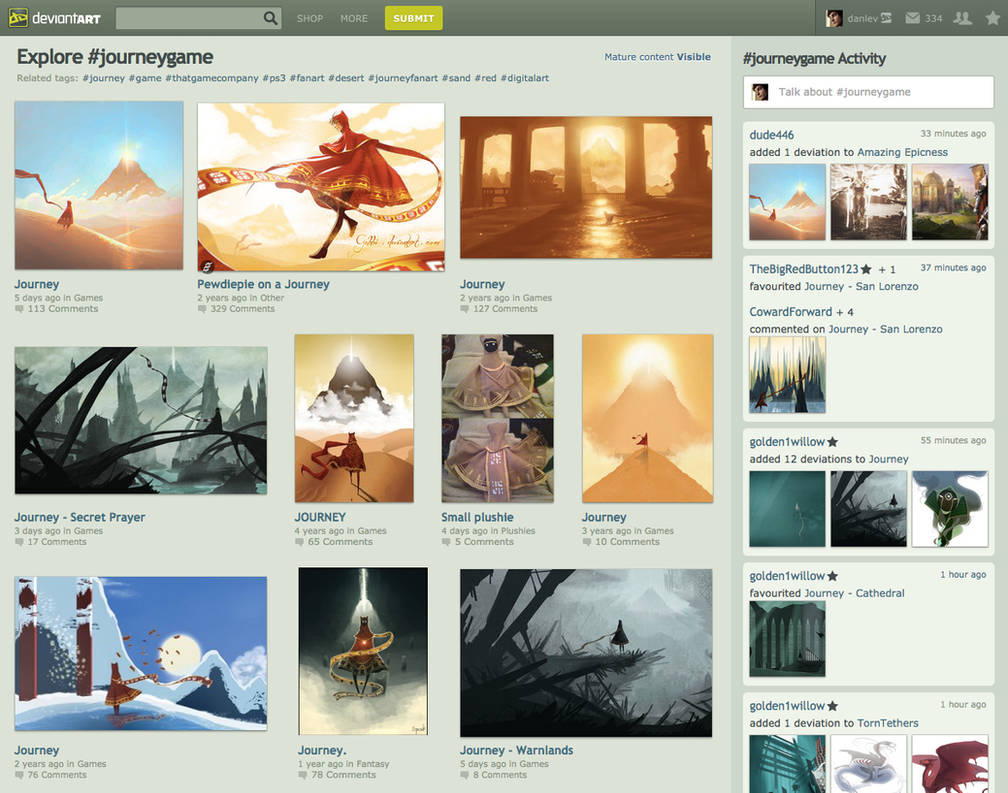Click star badge beside golden1willow 55 minutes ago
Screen dimensions: 1008x793
[x=832, y=442]
